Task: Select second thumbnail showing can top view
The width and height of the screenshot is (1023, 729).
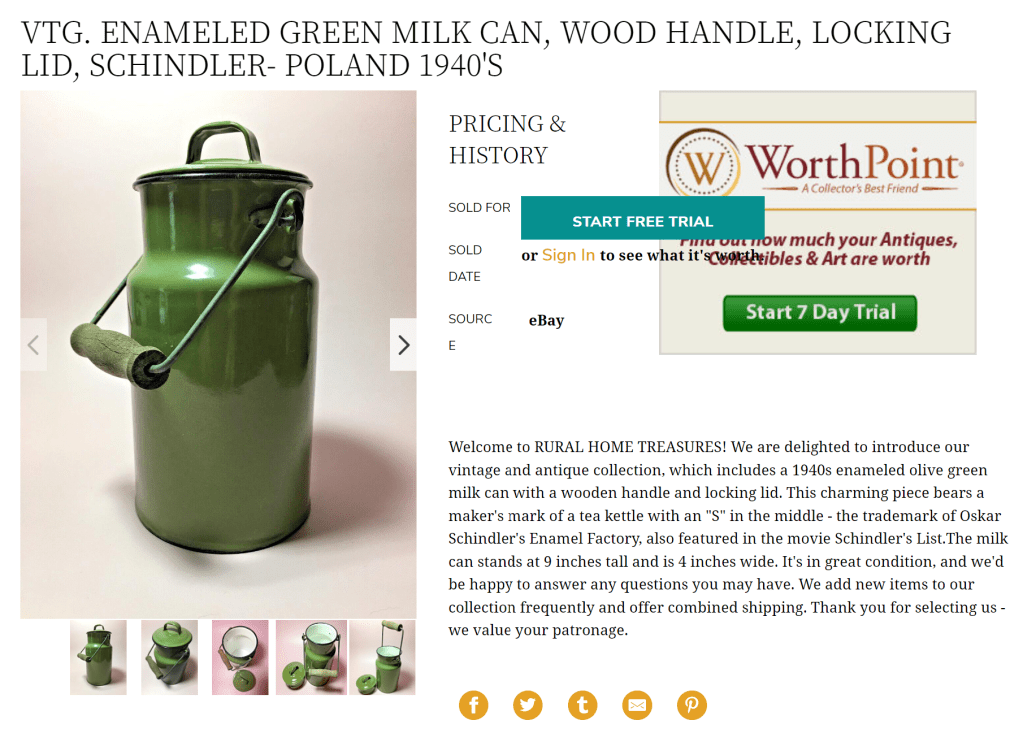Action: pyautogui.click(x=169, y=657)
